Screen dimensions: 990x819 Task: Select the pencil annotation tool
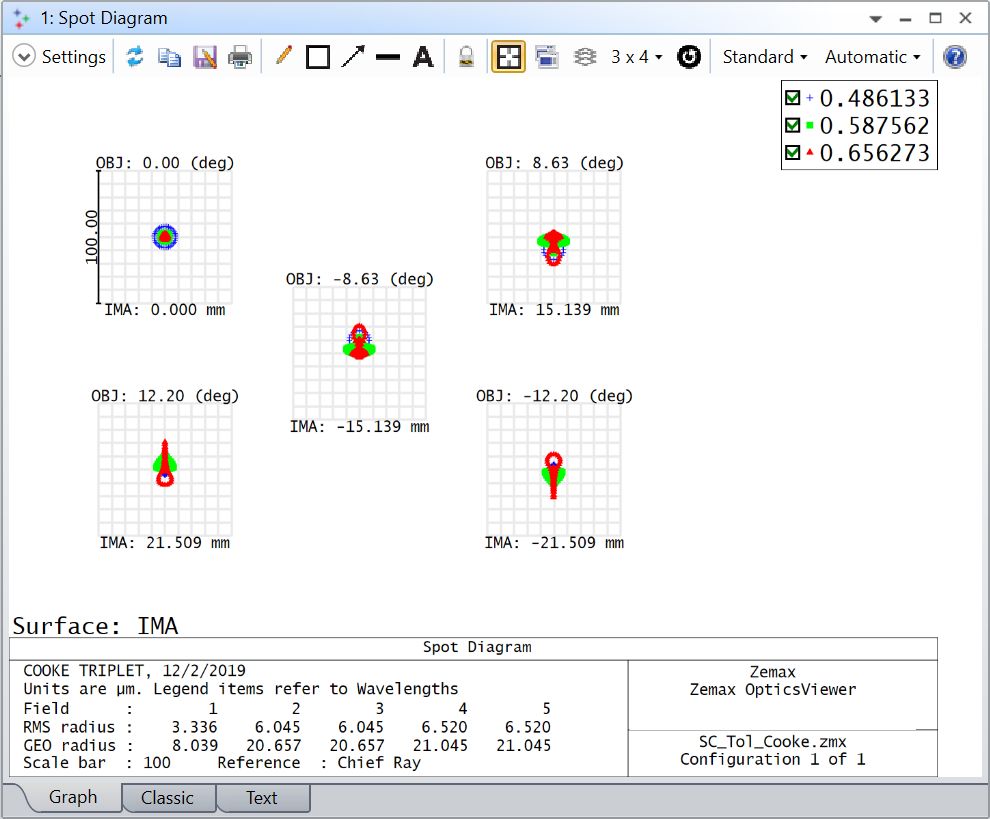tap(283, 57)
